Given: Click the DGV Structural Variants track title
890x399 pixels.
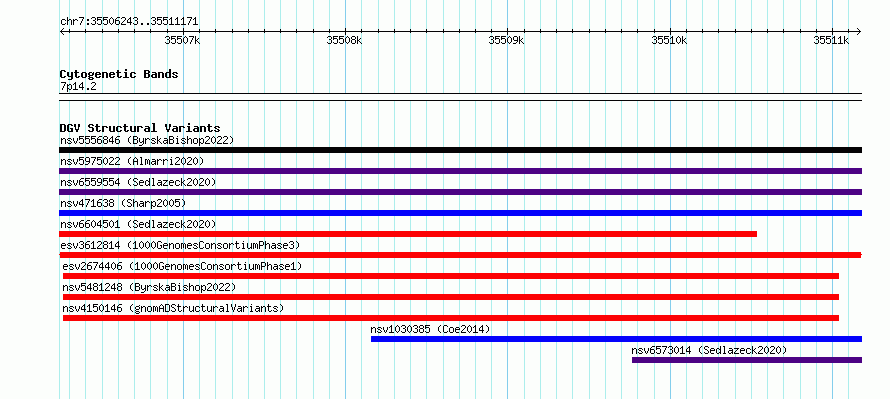Looking at the screenshot, I should point(140,128).
